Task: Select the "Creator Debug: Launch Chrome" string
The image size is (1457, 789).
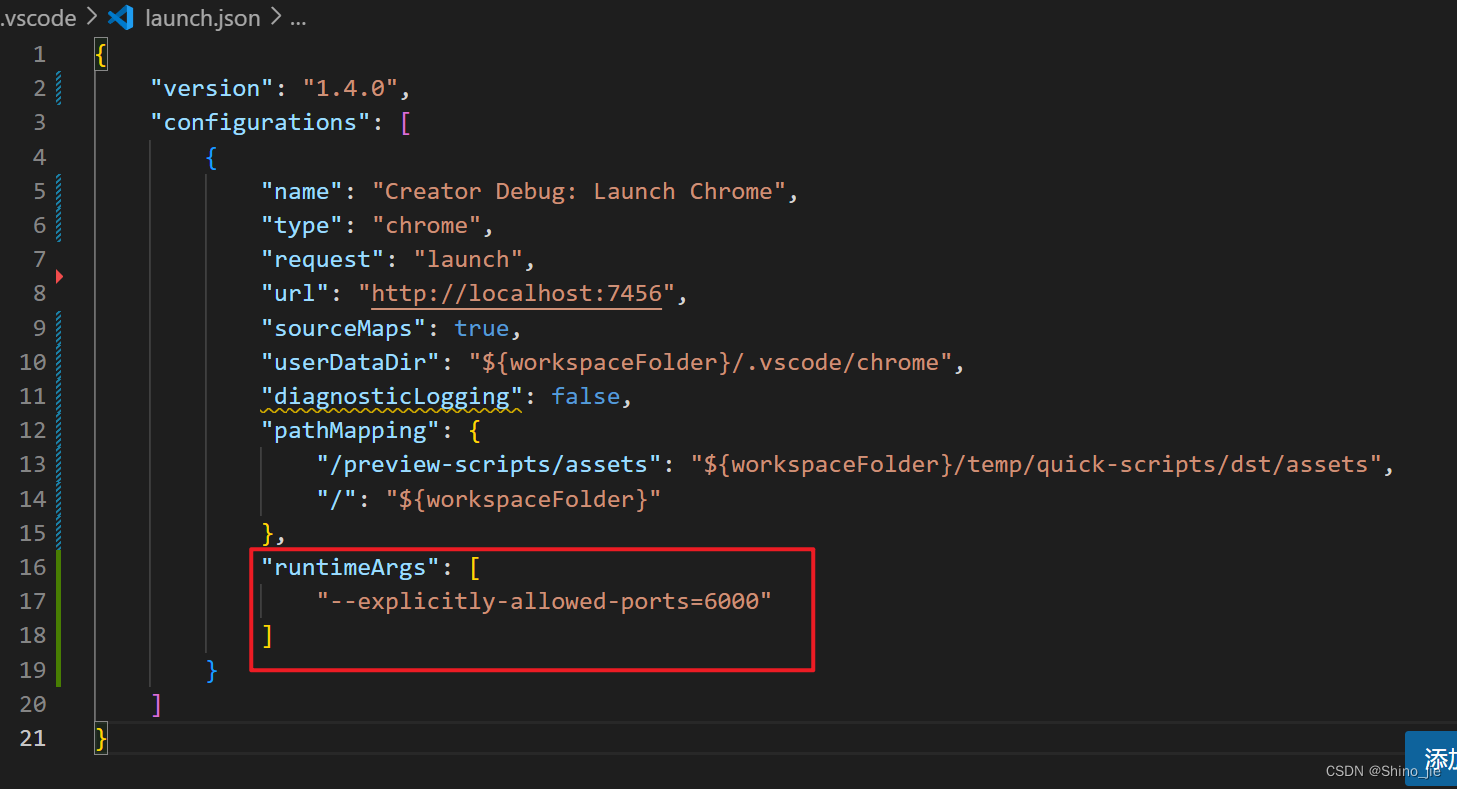Action: [579, 191]
